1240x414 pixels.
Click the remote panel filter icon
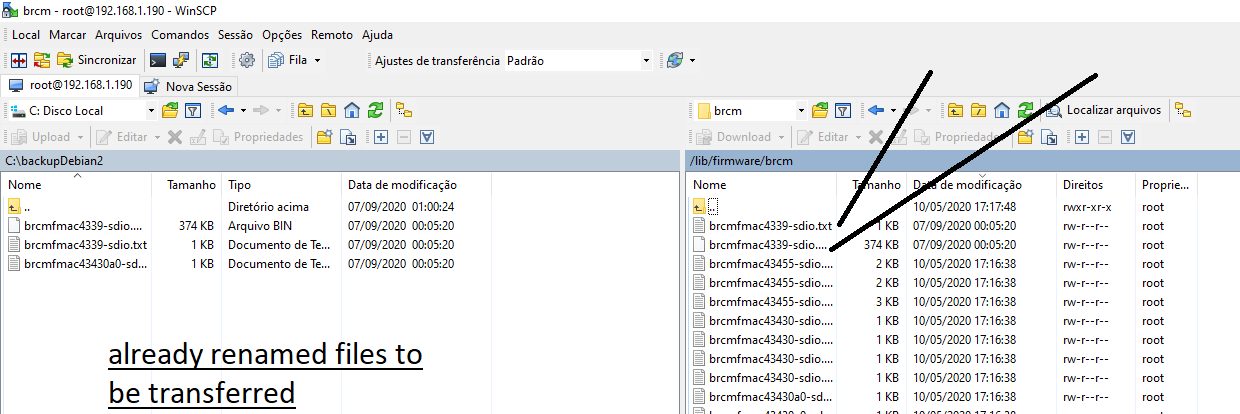(842, 110)
